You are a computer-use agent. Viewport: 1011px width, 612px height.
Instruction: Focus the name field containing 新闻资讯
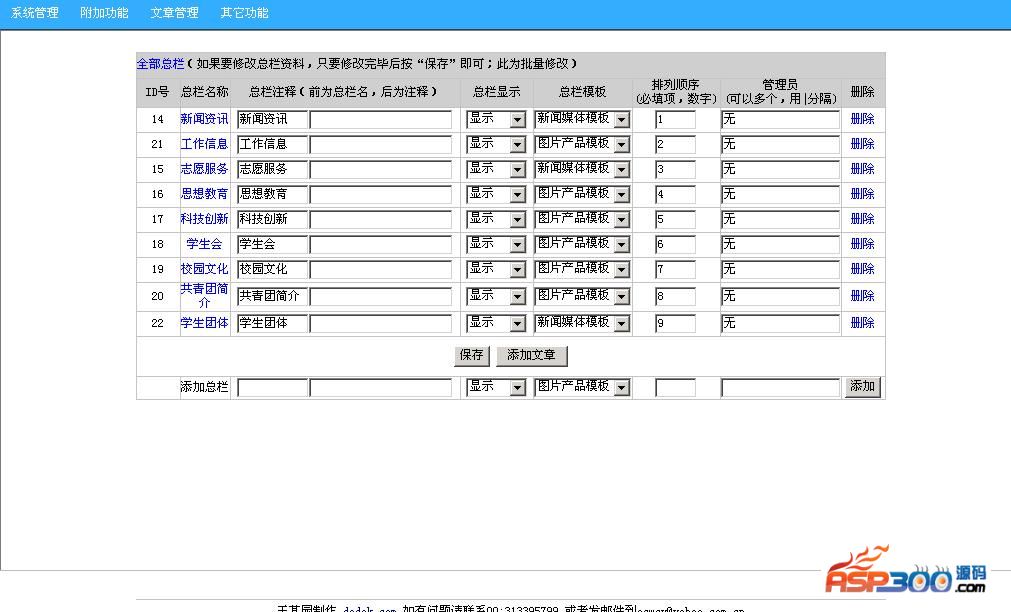[272, 119]
